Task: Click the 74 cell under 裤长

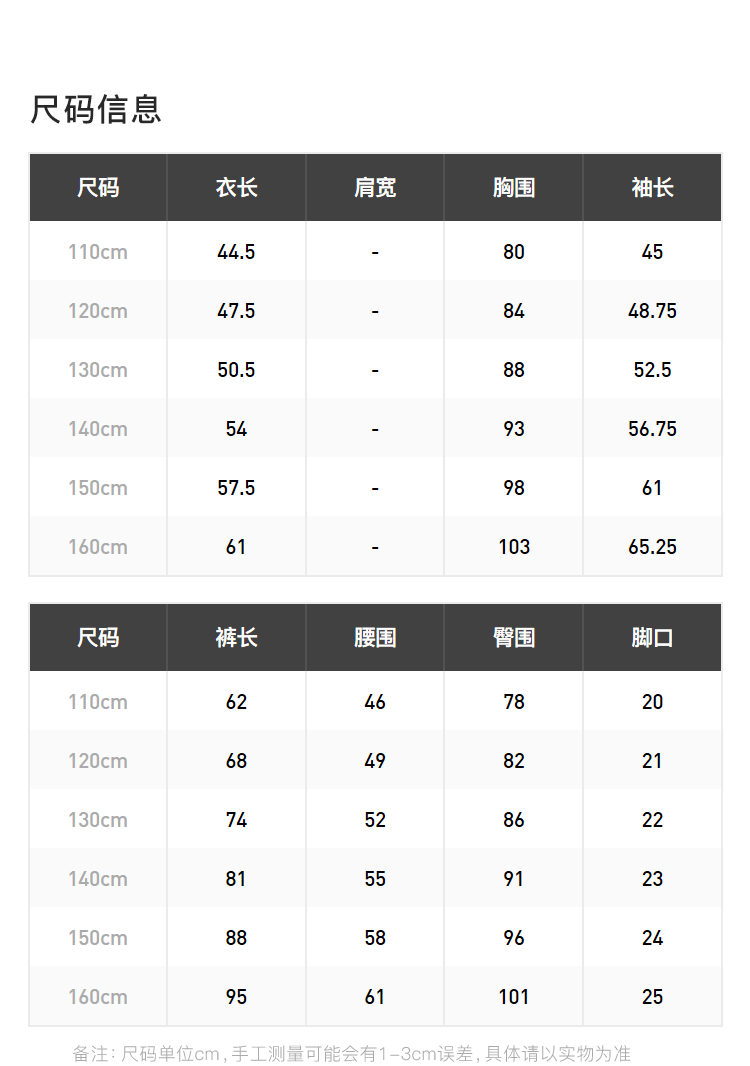Action: point(236,820)
